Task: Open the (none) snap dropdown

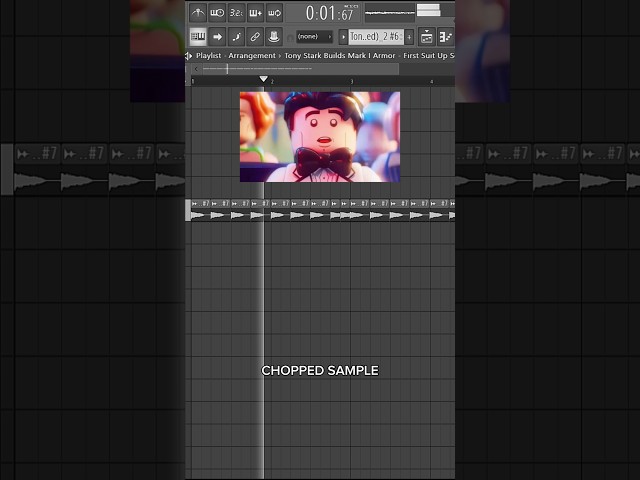Action: [314, 37]
